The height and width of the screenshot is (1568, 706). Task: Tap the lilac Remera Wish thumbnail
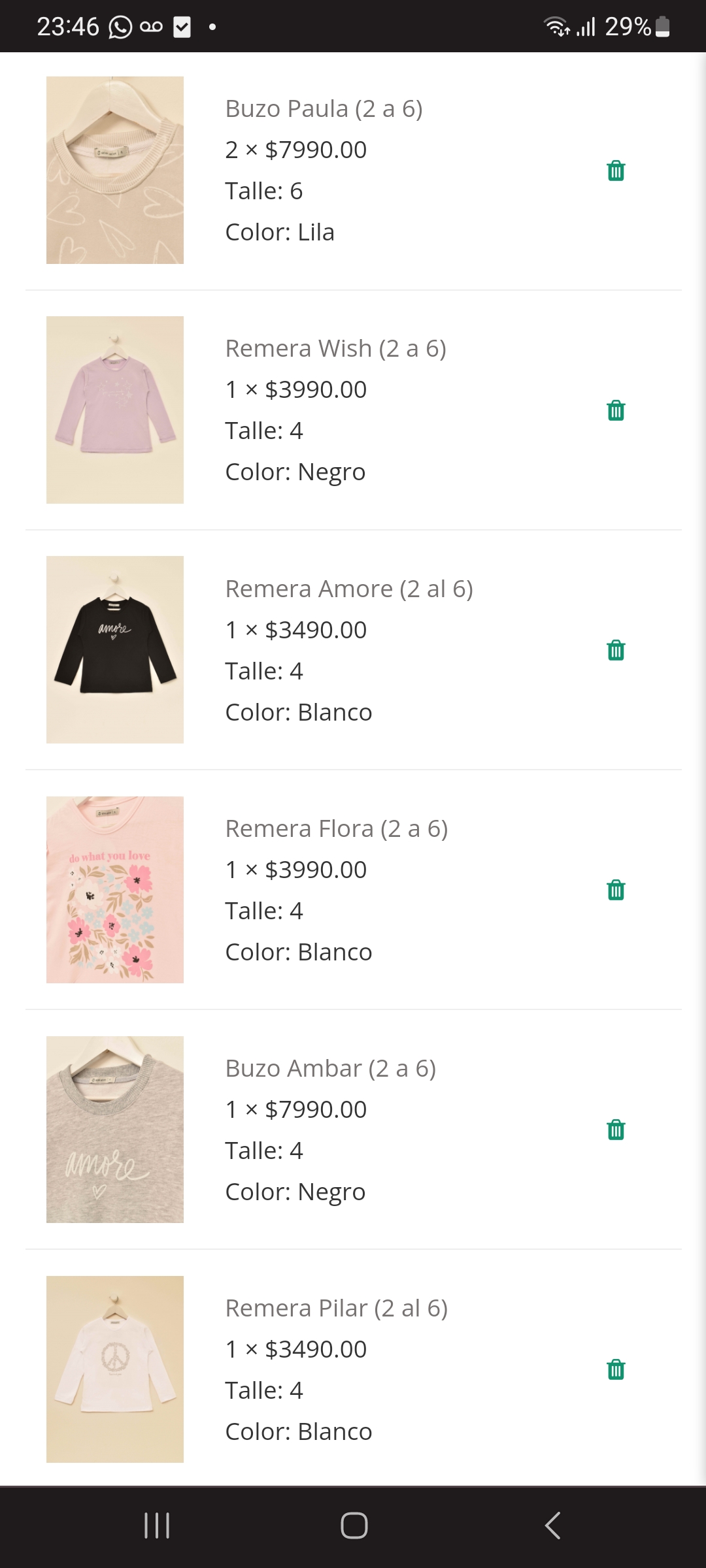coord(115,410)
